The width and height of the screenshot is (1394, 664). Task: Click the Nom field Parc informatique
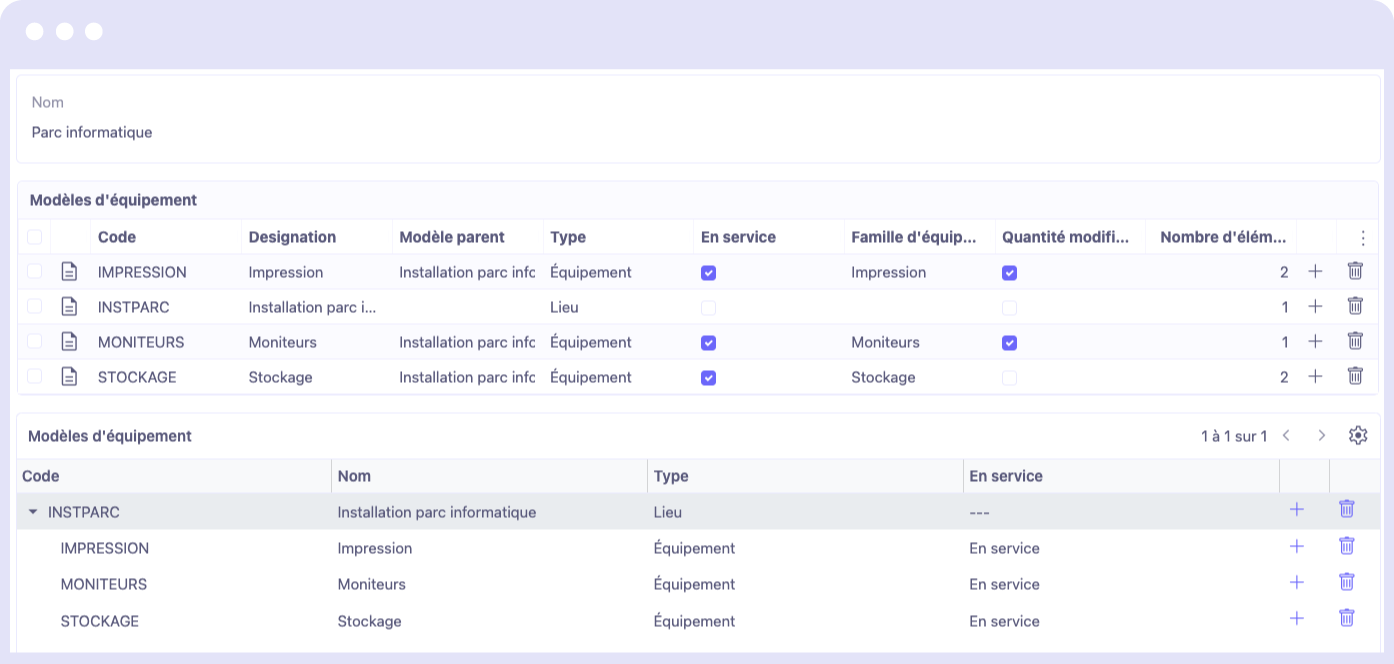point(92,132)
